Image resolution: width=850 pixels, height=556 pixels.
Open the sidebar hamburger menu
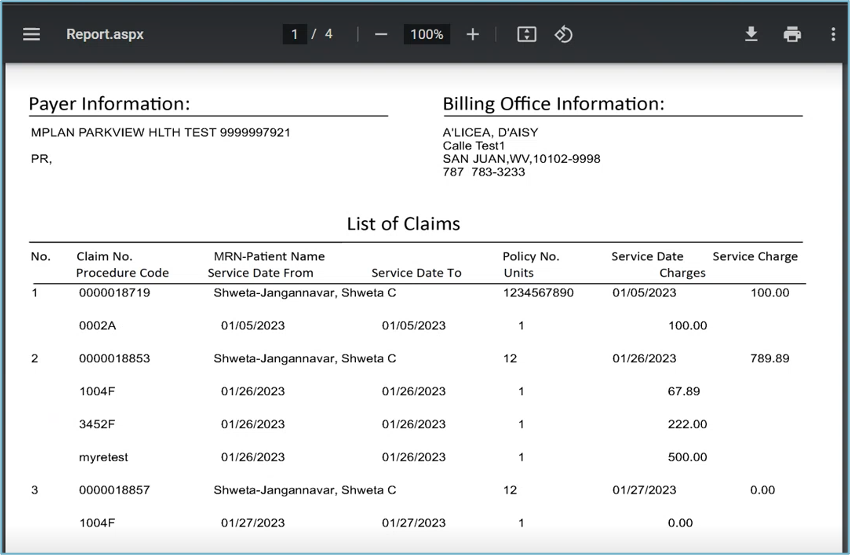32,34
